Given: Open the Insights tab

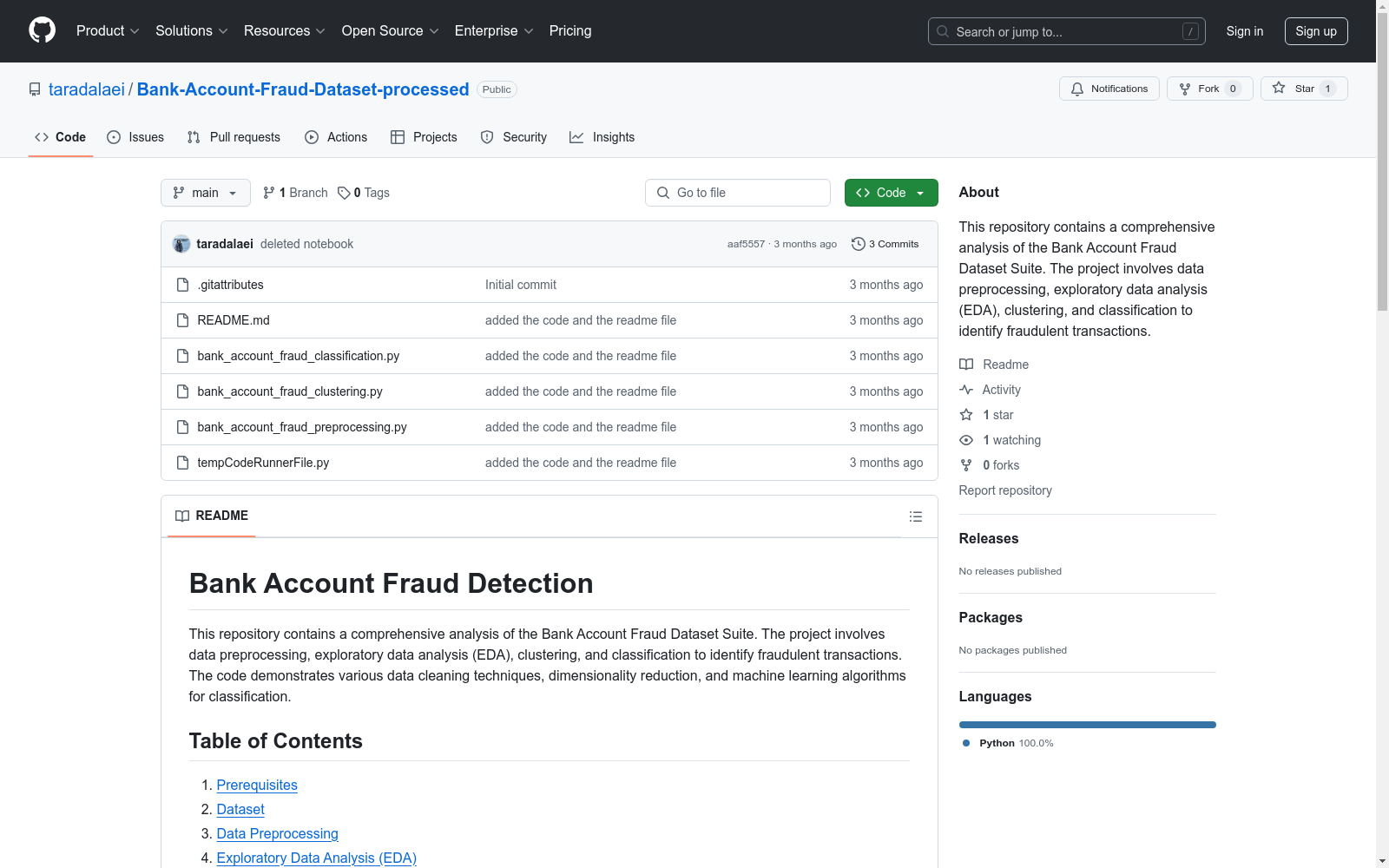Looking at the screenshot, I should 602,137.
